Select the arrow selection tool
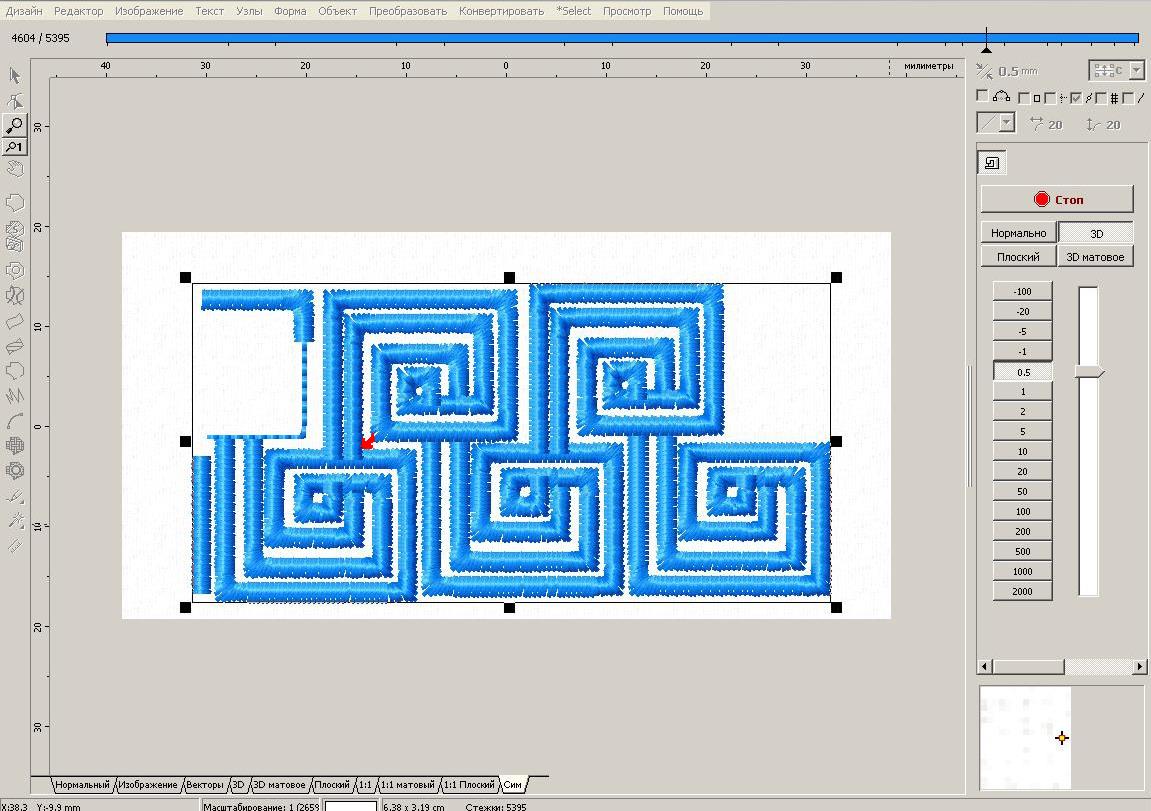The width and height of the screenshot is (1151, 811). click(x=15, y=76)
